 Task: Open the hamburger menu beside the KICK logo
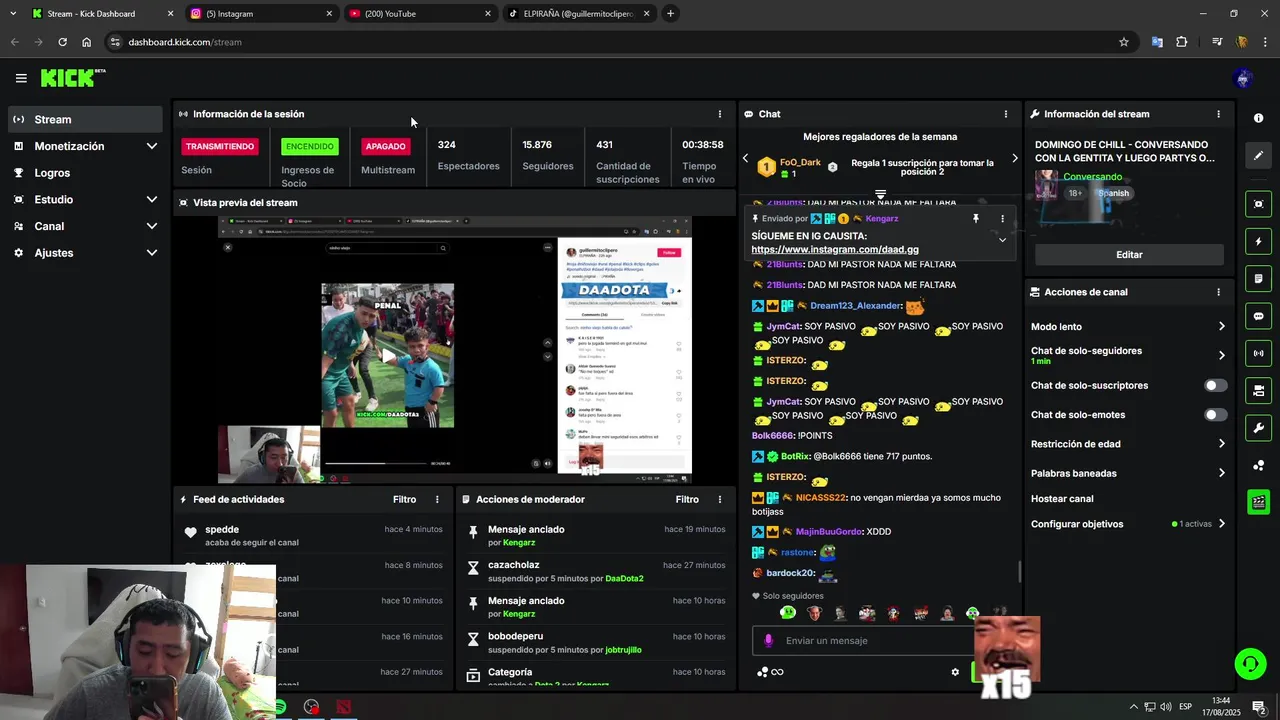point(21,78)
